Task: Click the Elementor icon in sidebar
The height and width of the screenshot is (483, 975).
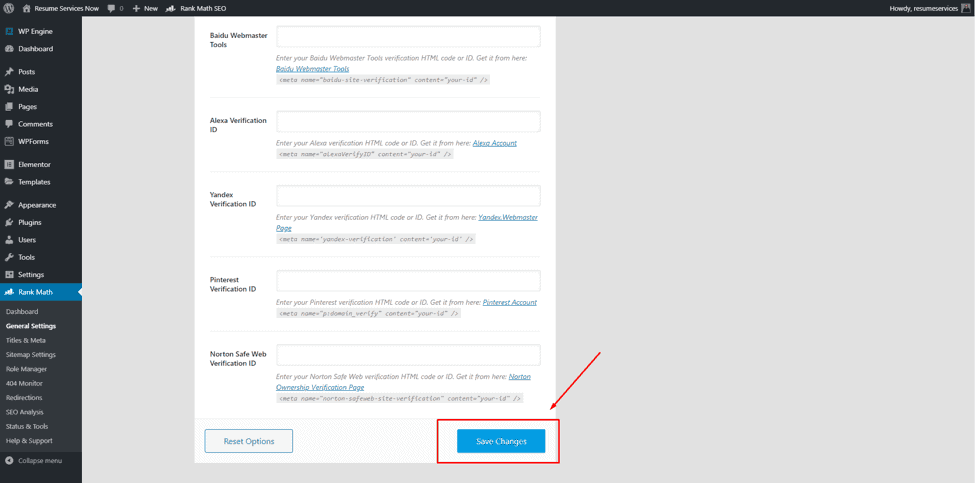Action: (x=9, y=164)
